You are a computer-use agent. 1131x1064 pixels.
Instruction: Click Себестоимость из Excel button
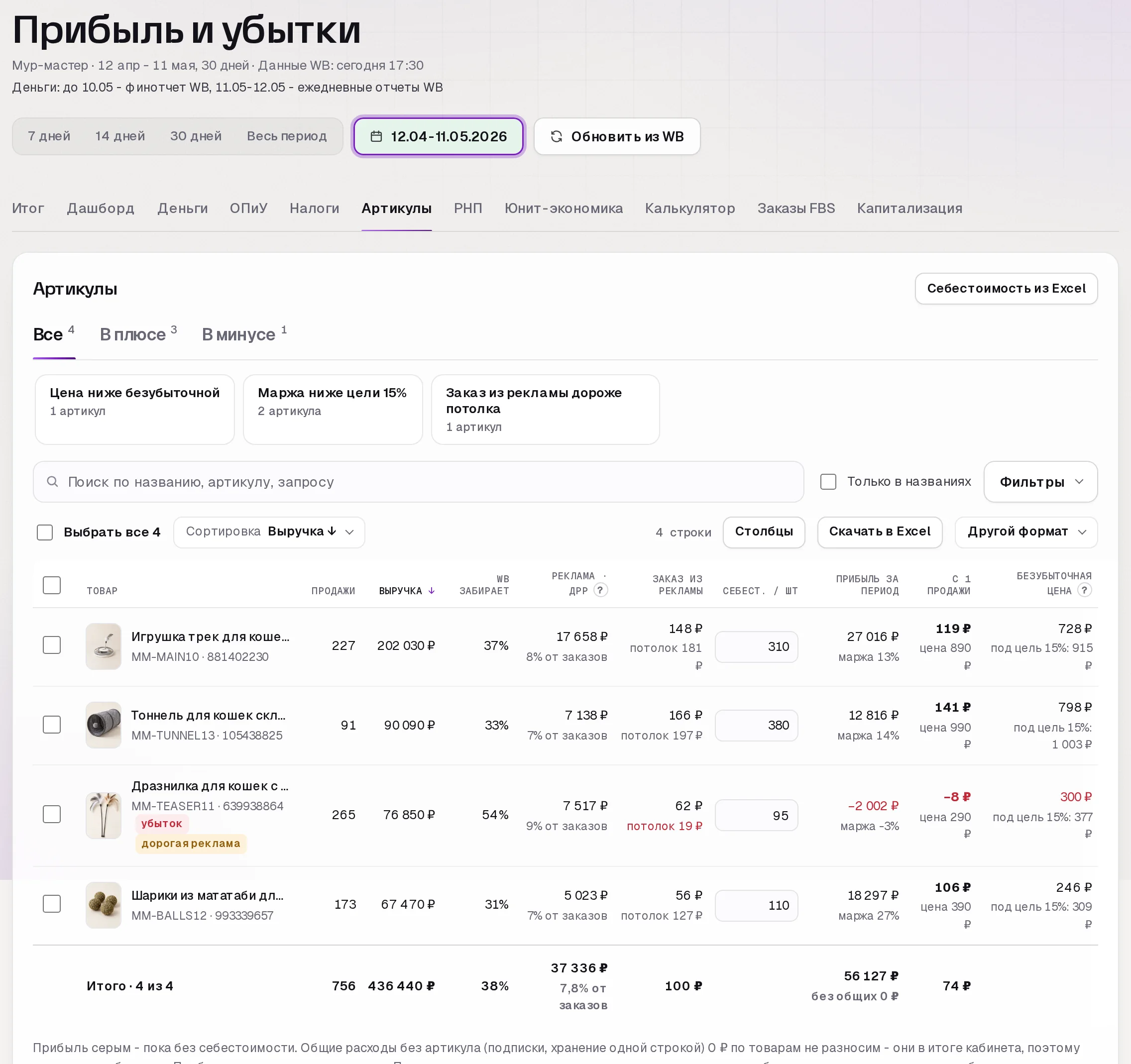tap(1006, 288)
